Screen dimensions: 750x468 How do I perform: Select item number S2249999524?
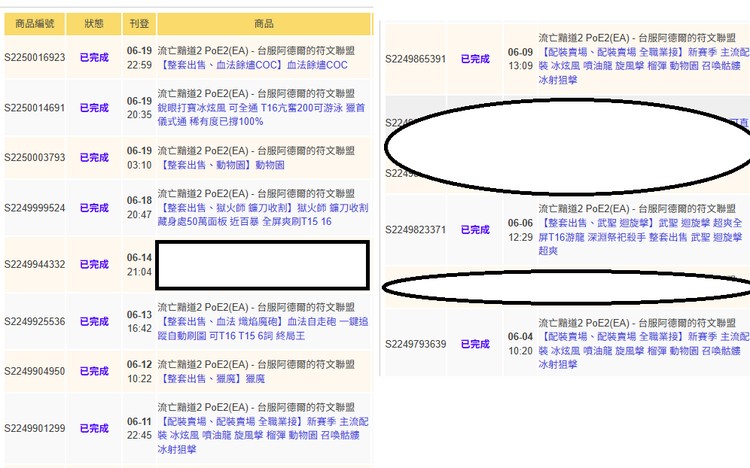(x=34, y=208)
